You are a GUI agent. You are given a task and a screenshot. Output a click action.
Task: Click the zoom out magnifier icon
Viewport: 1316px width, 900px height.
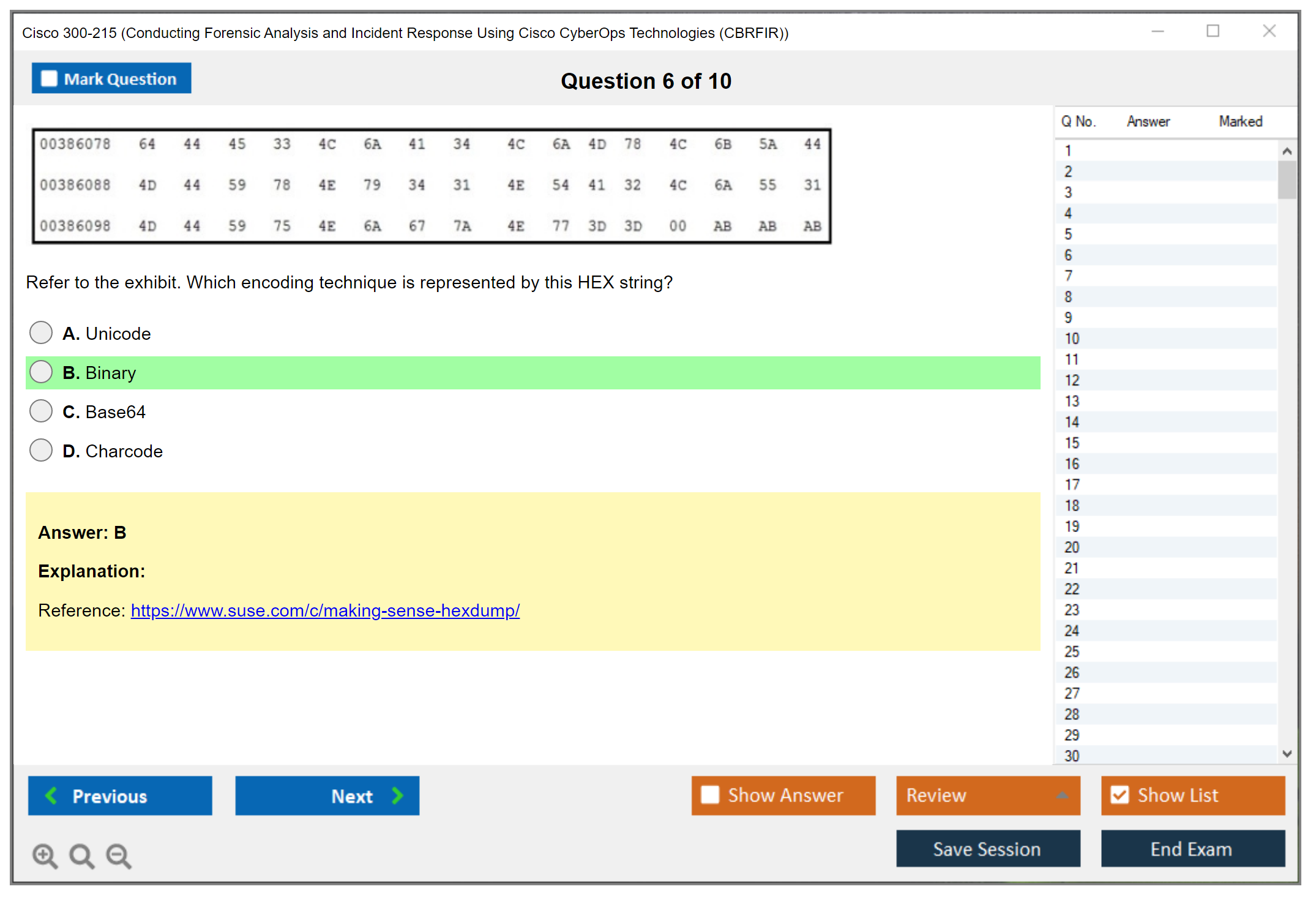tap(118, 855)
